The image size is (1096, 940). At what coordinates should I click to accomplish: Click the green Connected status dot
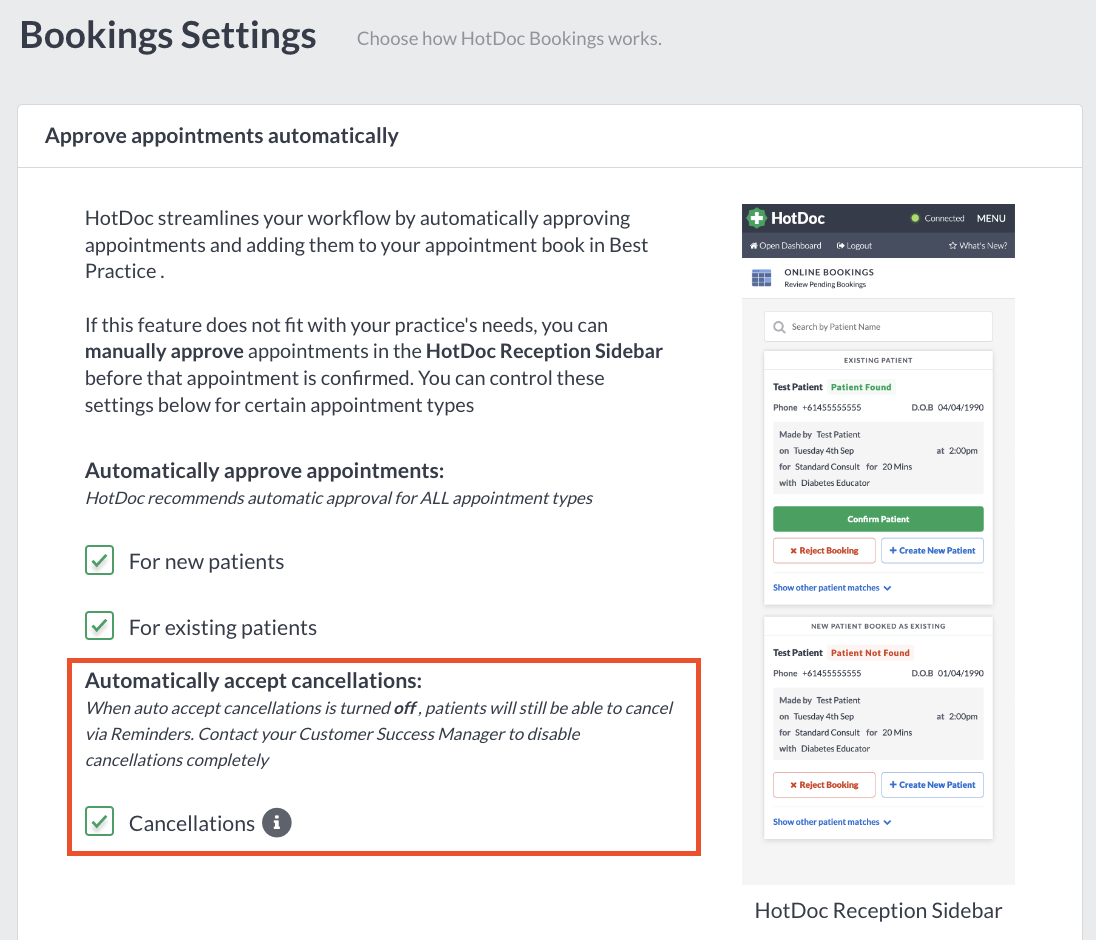coord(915,218)
